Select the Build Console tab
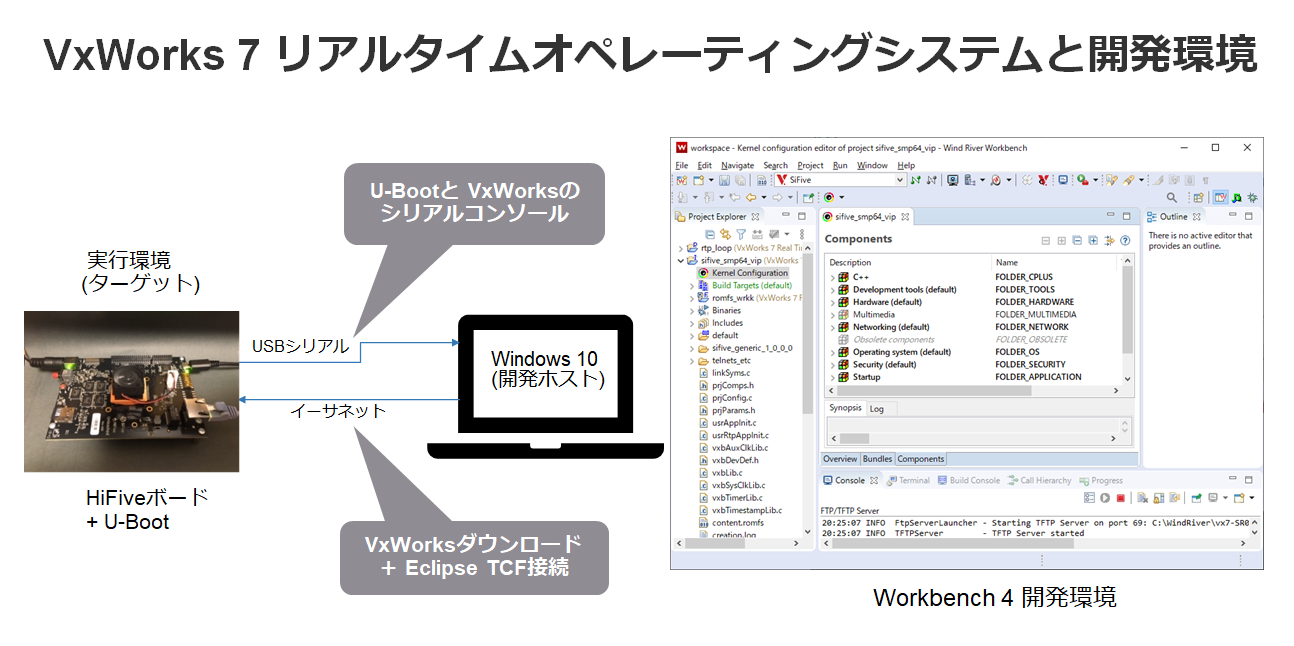Viewport: 1294px width, 646px height. click(x=968, y=481)
